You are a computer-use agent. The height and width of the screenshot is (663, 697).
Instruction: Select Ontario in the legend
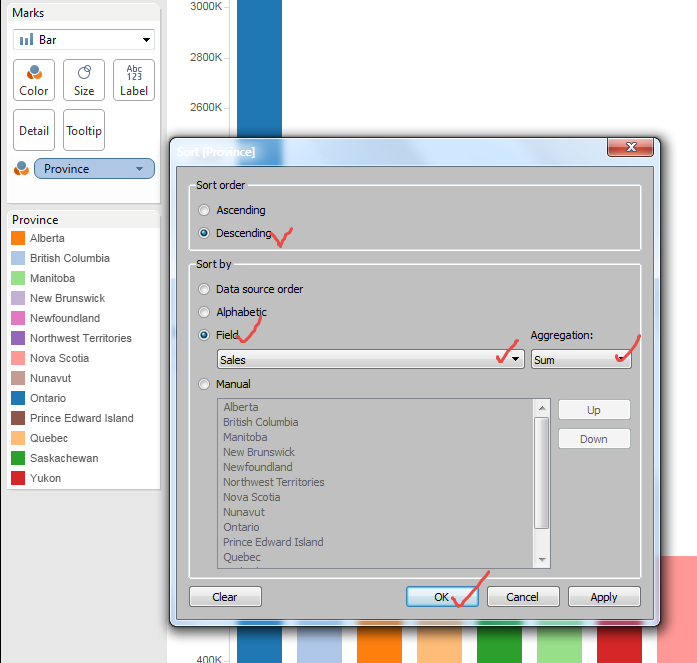(48, 398)
